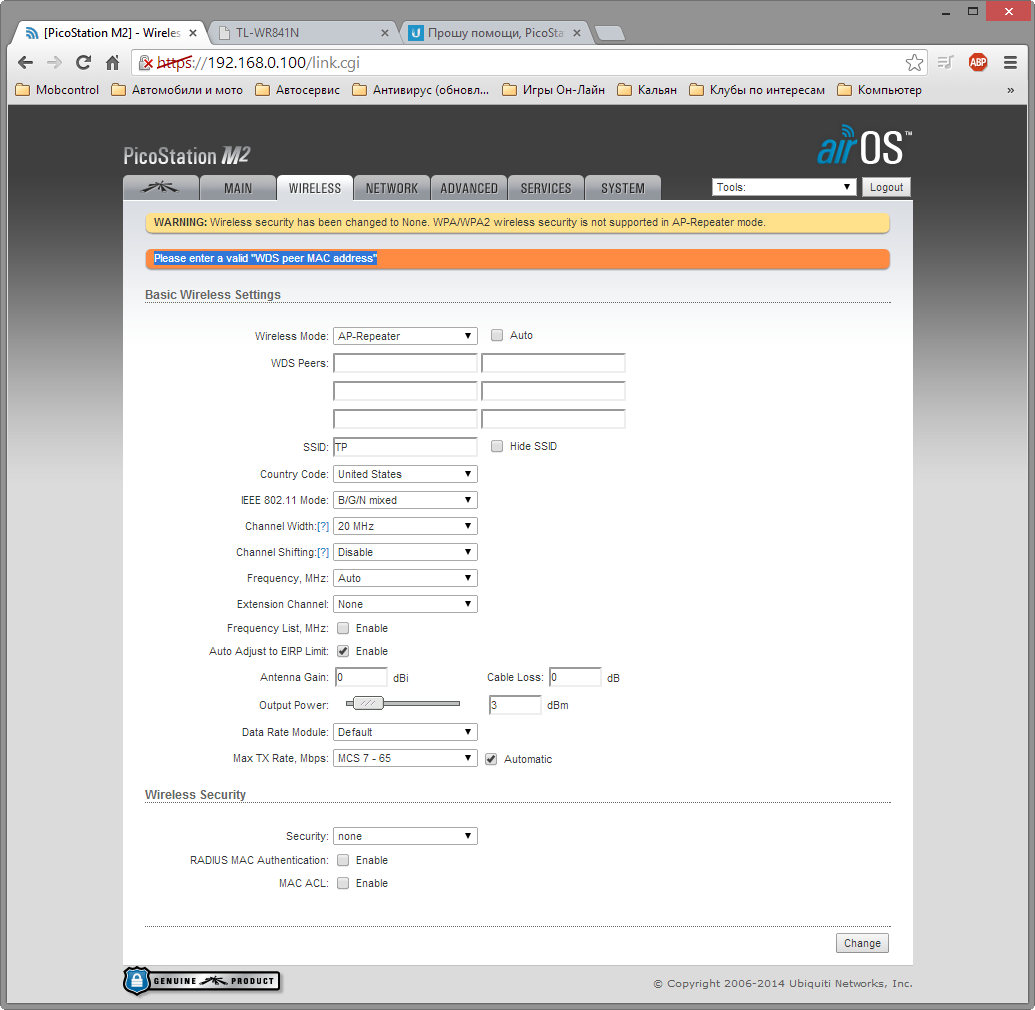
Task: Click the Genuine Product badge
Action: 202,981
